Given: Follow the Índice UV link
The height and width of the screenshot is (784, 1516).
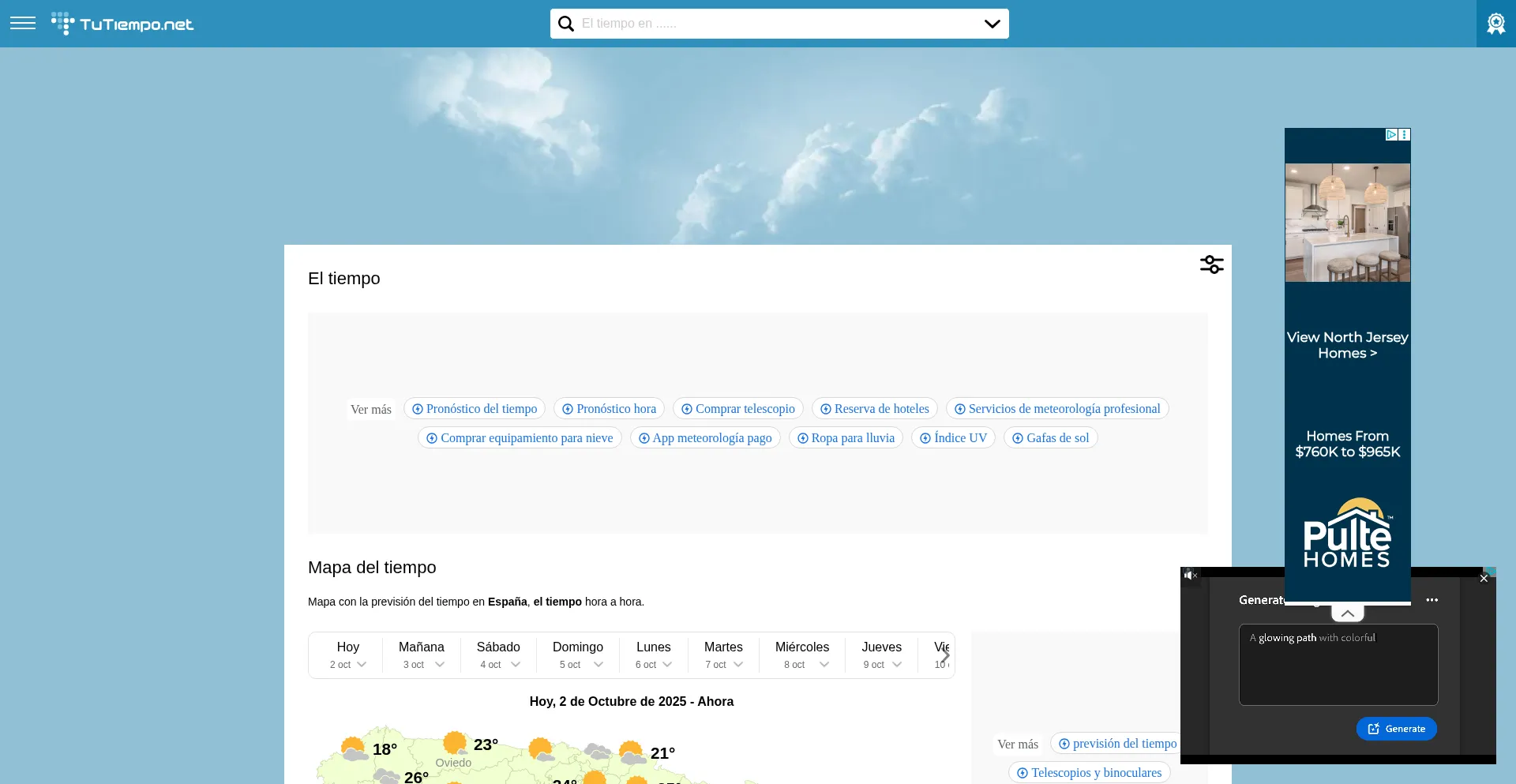Looking at the screenshot, I should [x=953, y=438].
